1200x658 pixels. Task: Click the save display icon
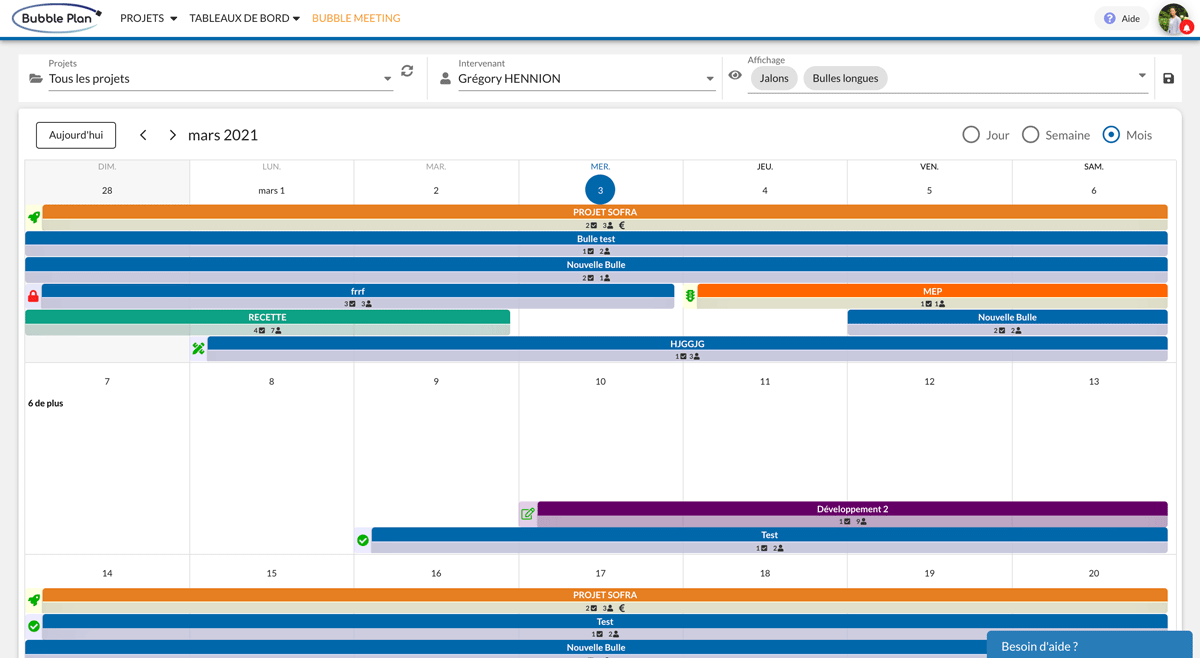pyautogui.click(x=1168, y=78)
